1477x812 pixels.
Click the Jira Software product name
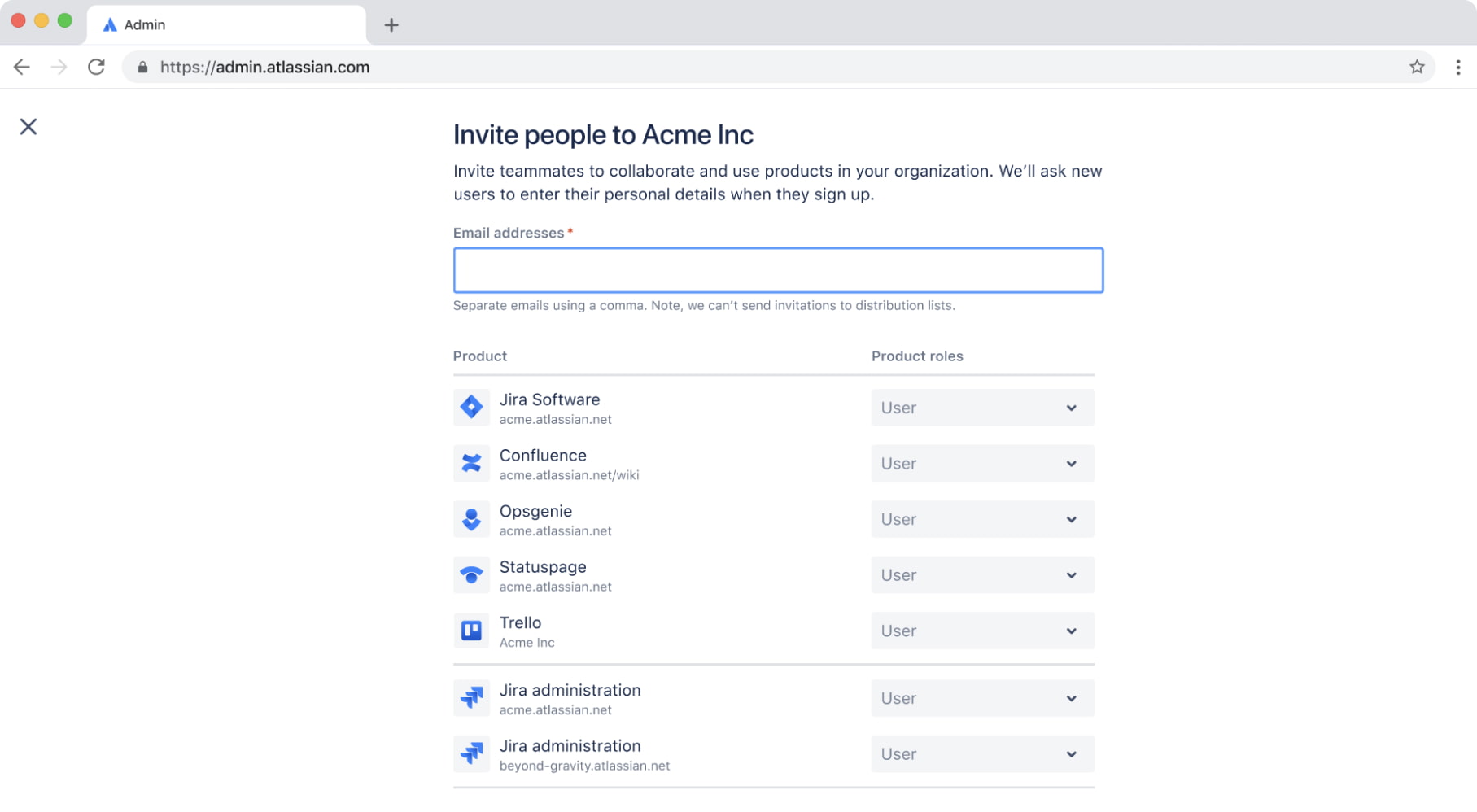pos(549,399)
